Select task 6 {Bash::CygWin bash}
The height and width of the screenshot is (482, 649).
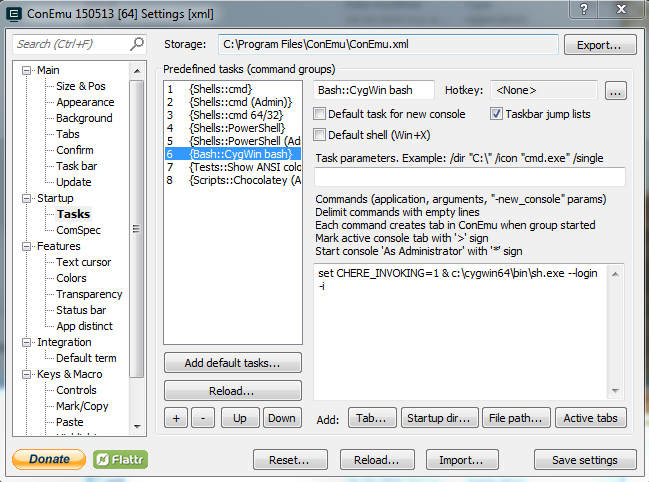pyautogui.click(x=233, y=154)
